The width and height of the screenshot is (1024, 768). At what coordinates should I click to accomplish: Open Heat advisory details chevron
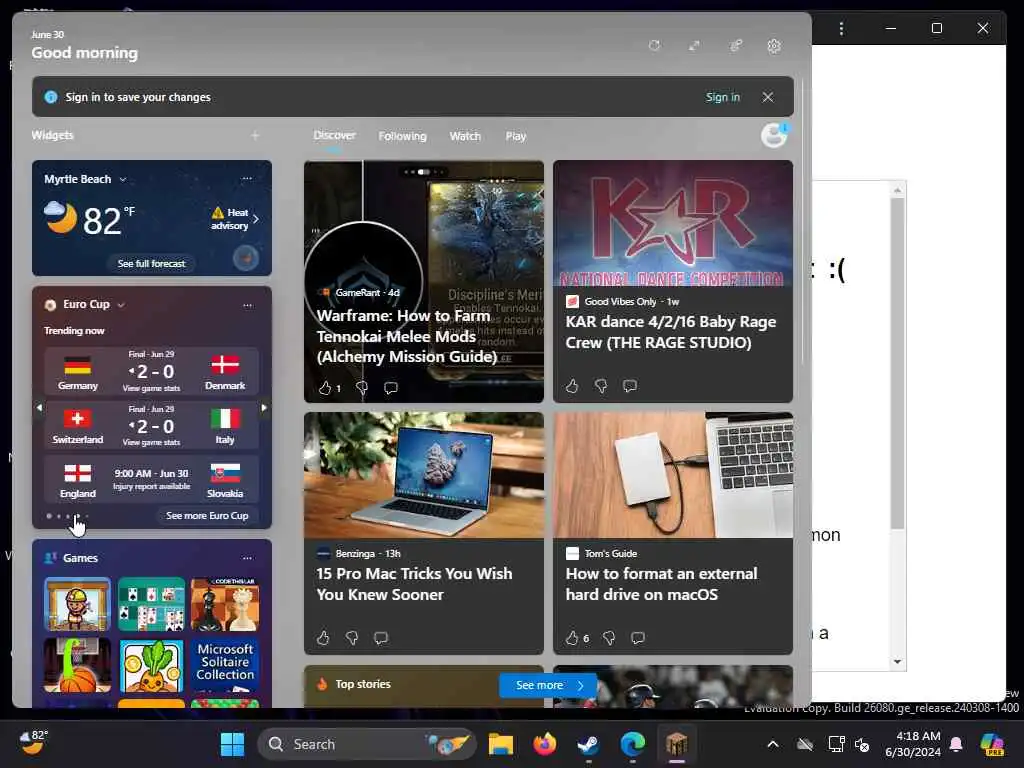[x=256, y=219]
